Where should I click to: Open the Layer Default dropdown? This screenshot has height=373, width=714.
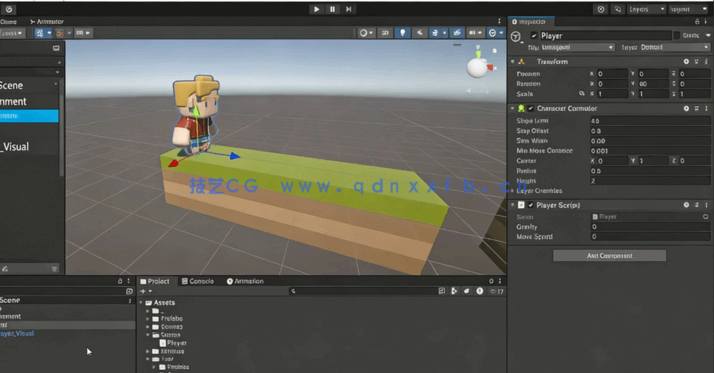[674, 47]
